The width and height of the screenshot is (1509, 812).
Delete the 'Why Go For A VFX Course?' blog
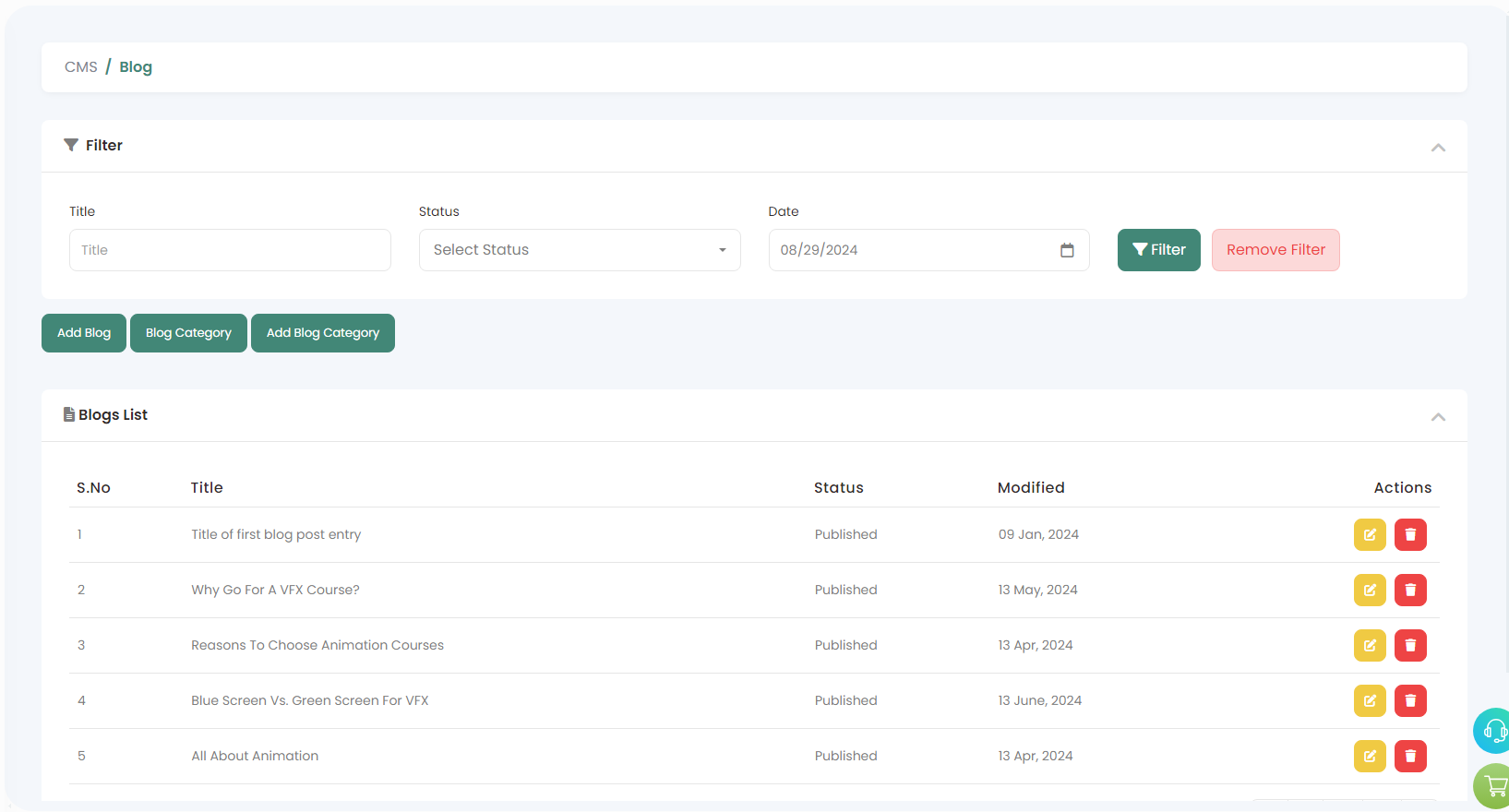1410,591
